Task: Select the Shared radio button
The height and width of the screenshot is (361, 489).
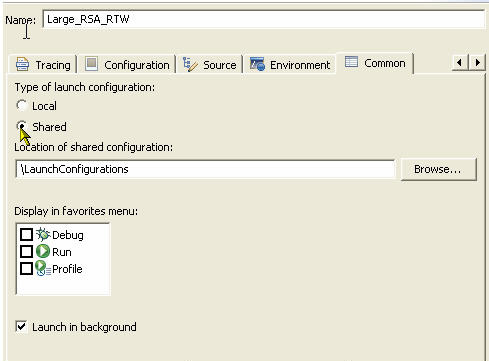Action: click(x=22, y=126)
